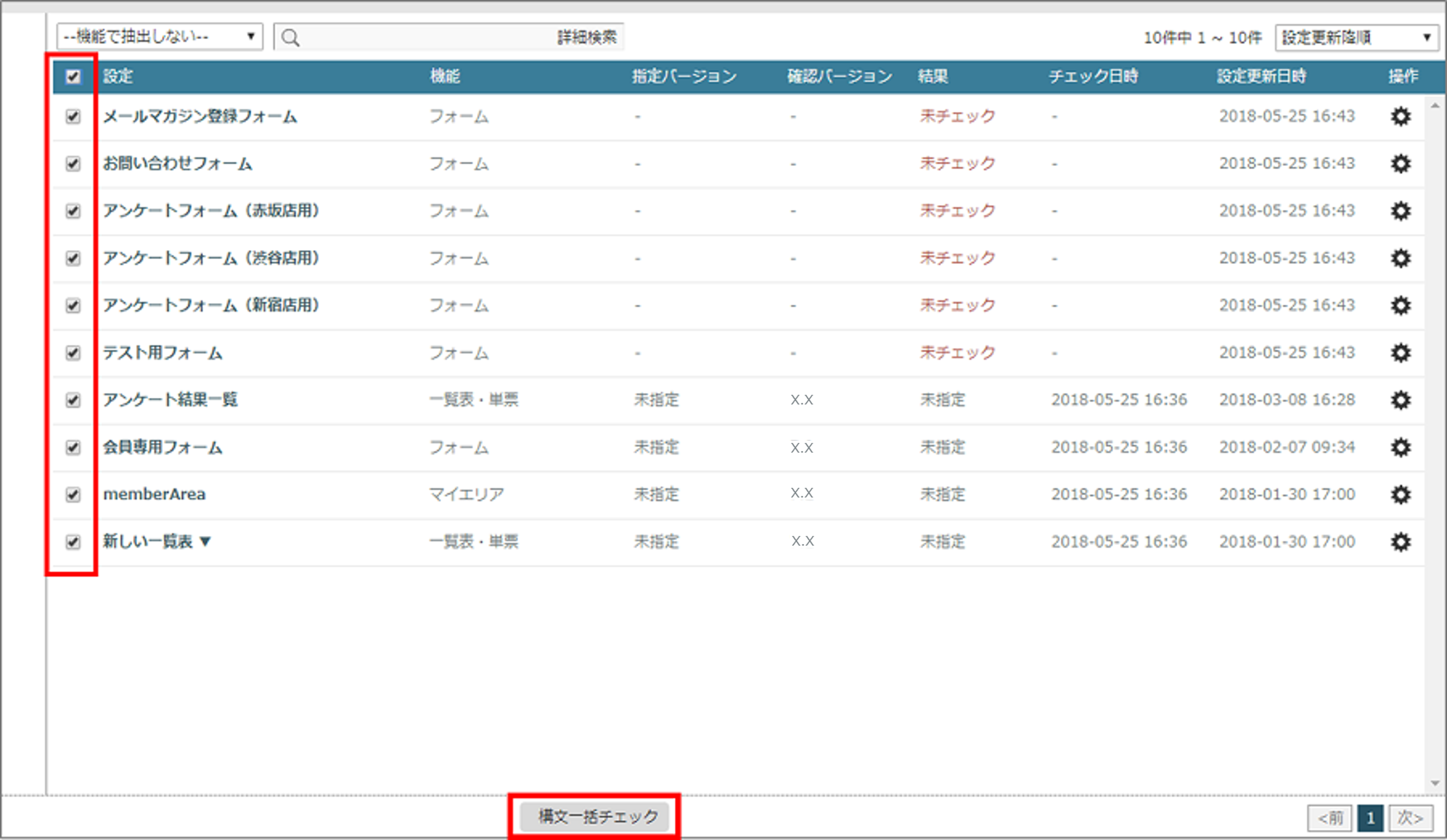Open gear menu for 新しい一覧表
The height and width of the screenshot is (840, 1447).
point(1401,542)
